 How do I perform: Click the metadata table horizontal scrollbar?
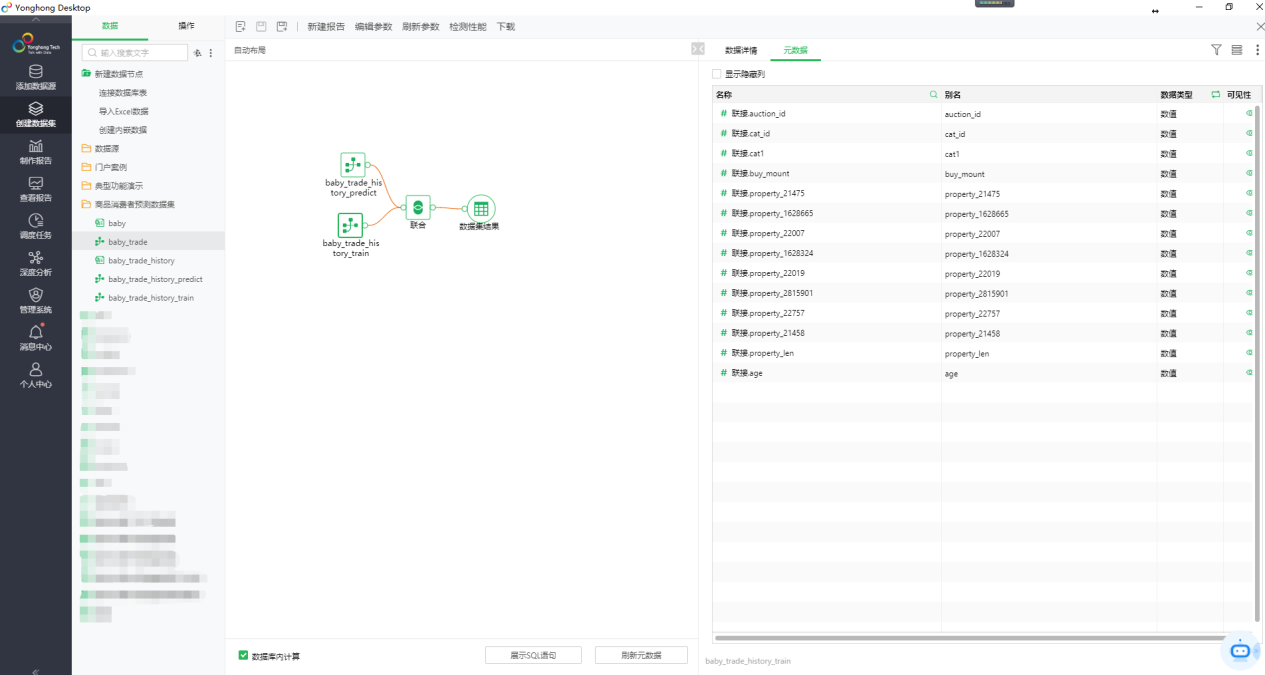point(970,637)
